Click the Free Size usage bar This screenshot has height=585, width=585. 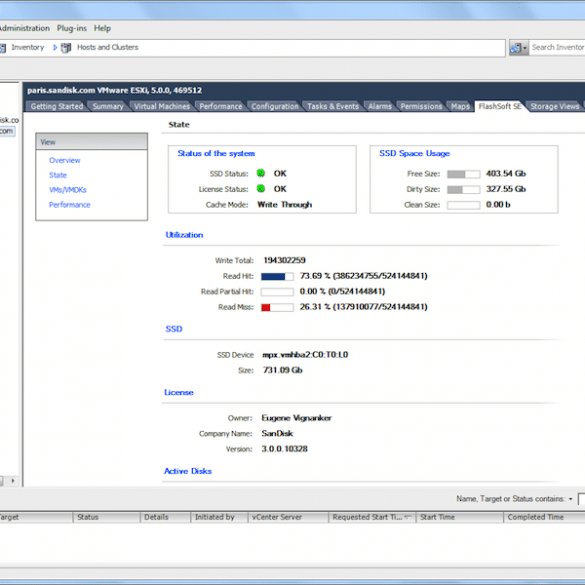click(x=463, y=174)
